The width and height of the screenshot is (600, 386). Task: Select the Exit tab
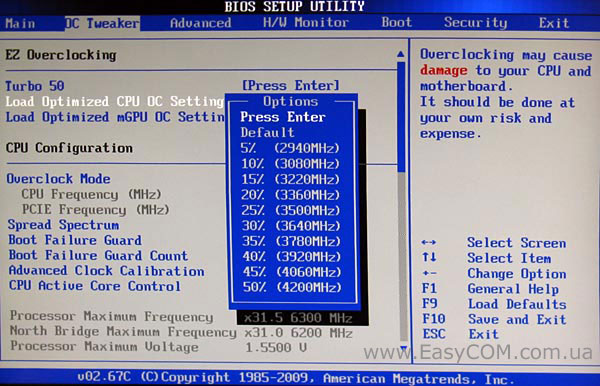tap(554, 23)
